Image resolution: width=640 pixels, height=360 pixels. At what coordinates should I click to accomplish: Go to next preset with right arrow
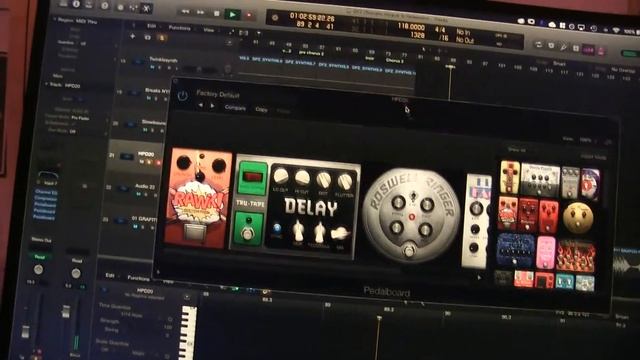pyautogui.click(x=212, y=106)
